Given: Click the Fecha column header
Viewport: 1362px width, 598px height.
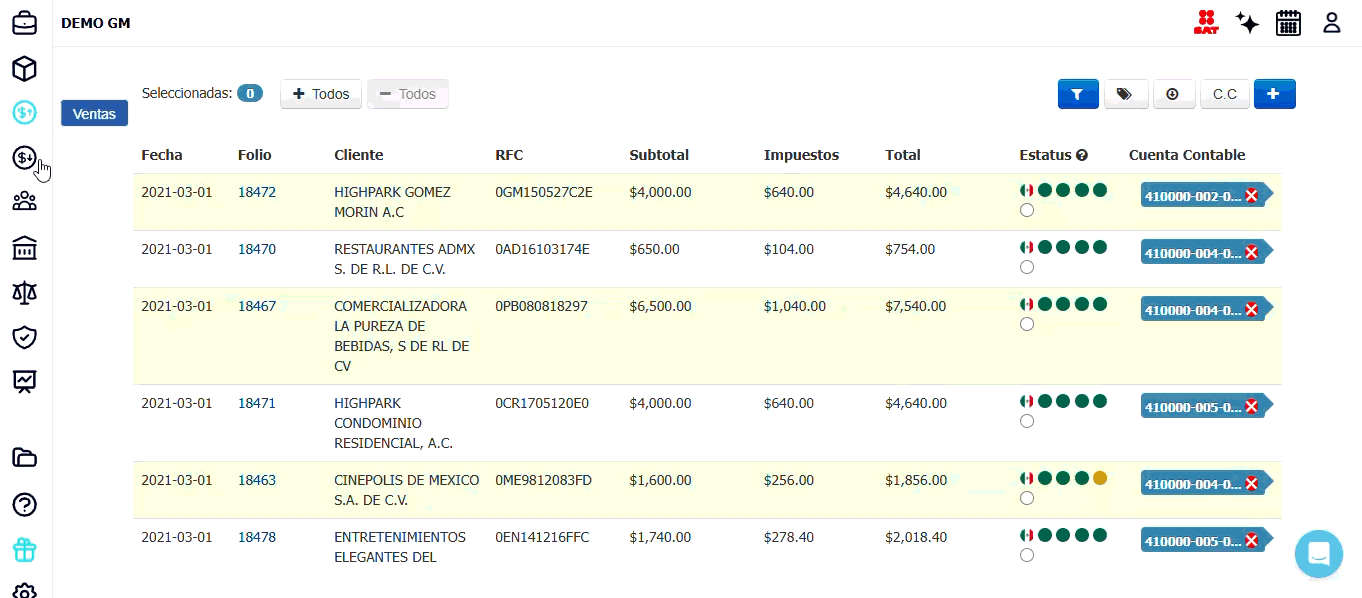Looking at the screenshot, I should point(162,155).
